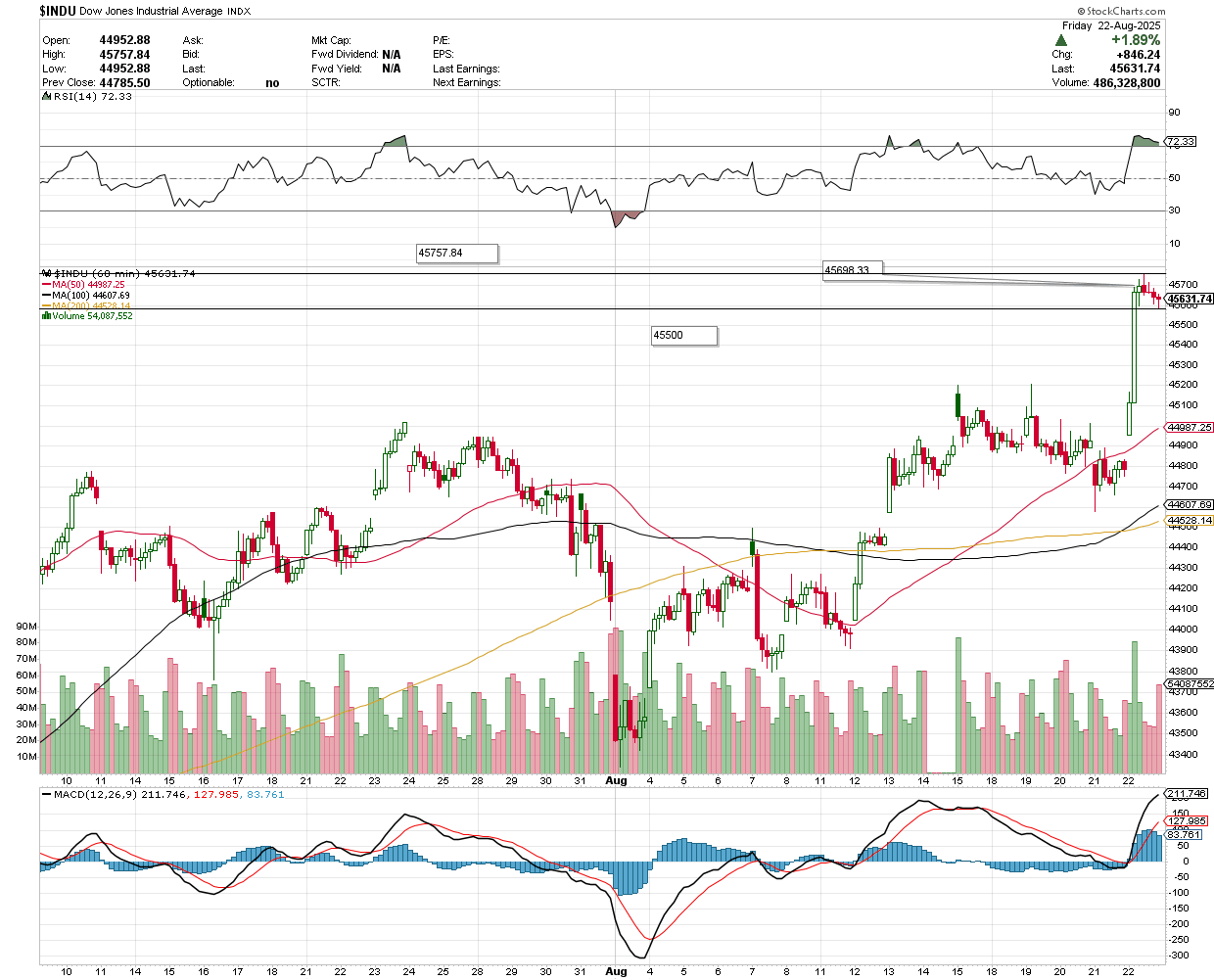Select the orange MA(200) line swatch in legend

click(46, 306)
